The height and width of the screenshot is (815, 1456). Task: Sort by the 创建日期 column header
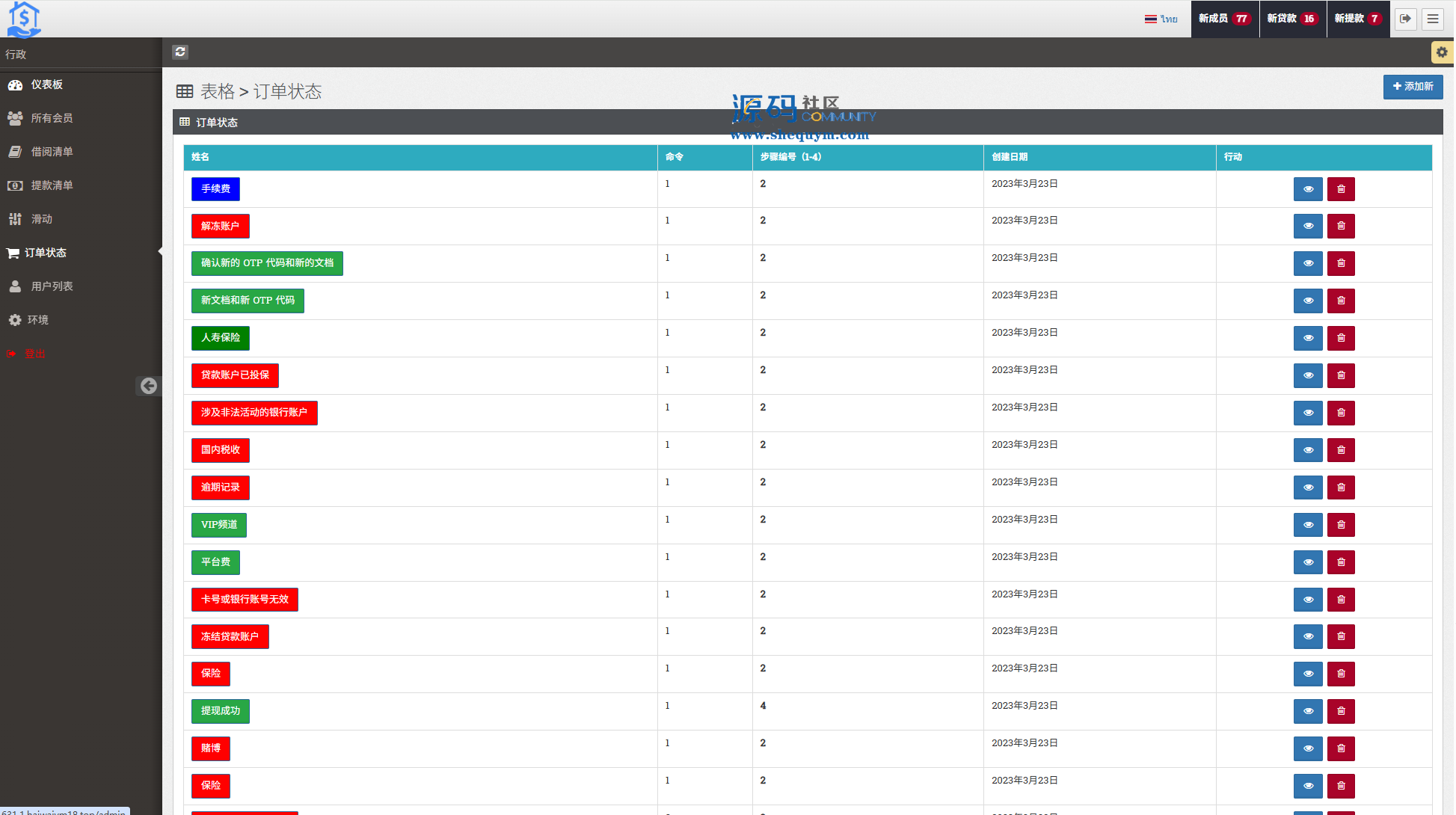1009,157
